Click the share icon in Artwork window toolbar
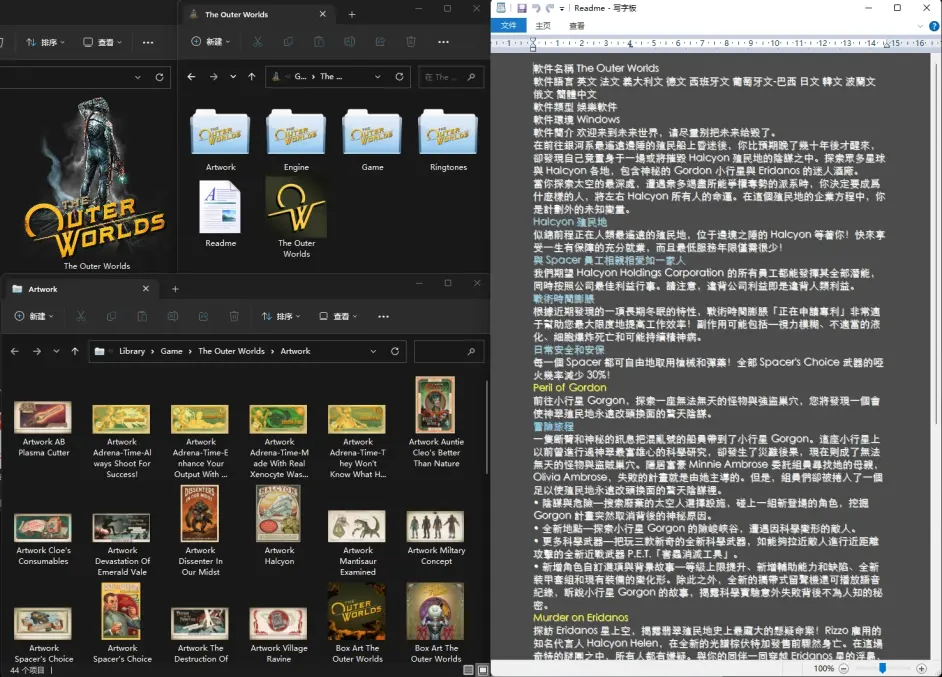This screenshot has height=677, width=942. [x=204, y=316]
